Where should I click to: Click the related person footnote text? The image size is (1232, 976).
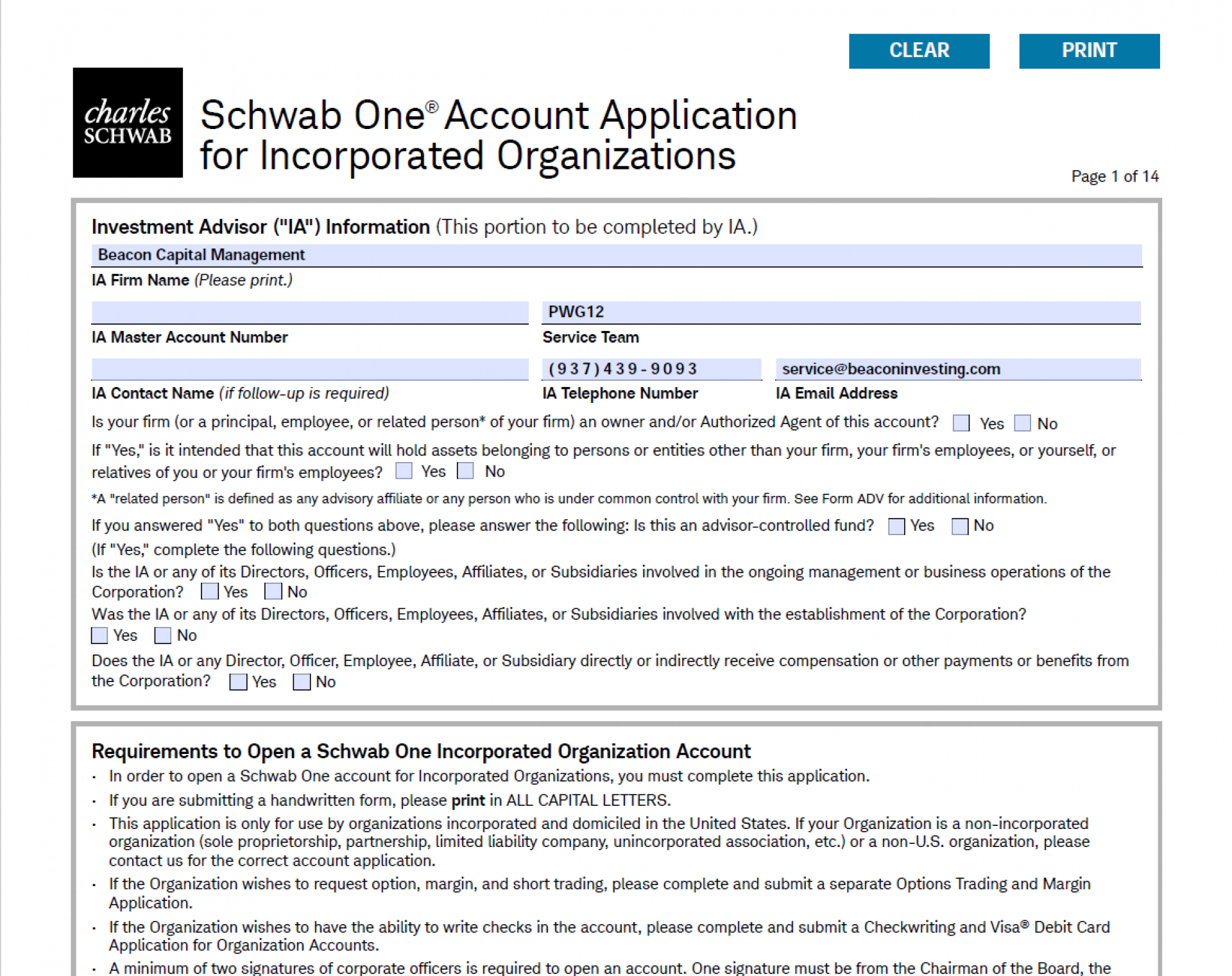(569, 499)
